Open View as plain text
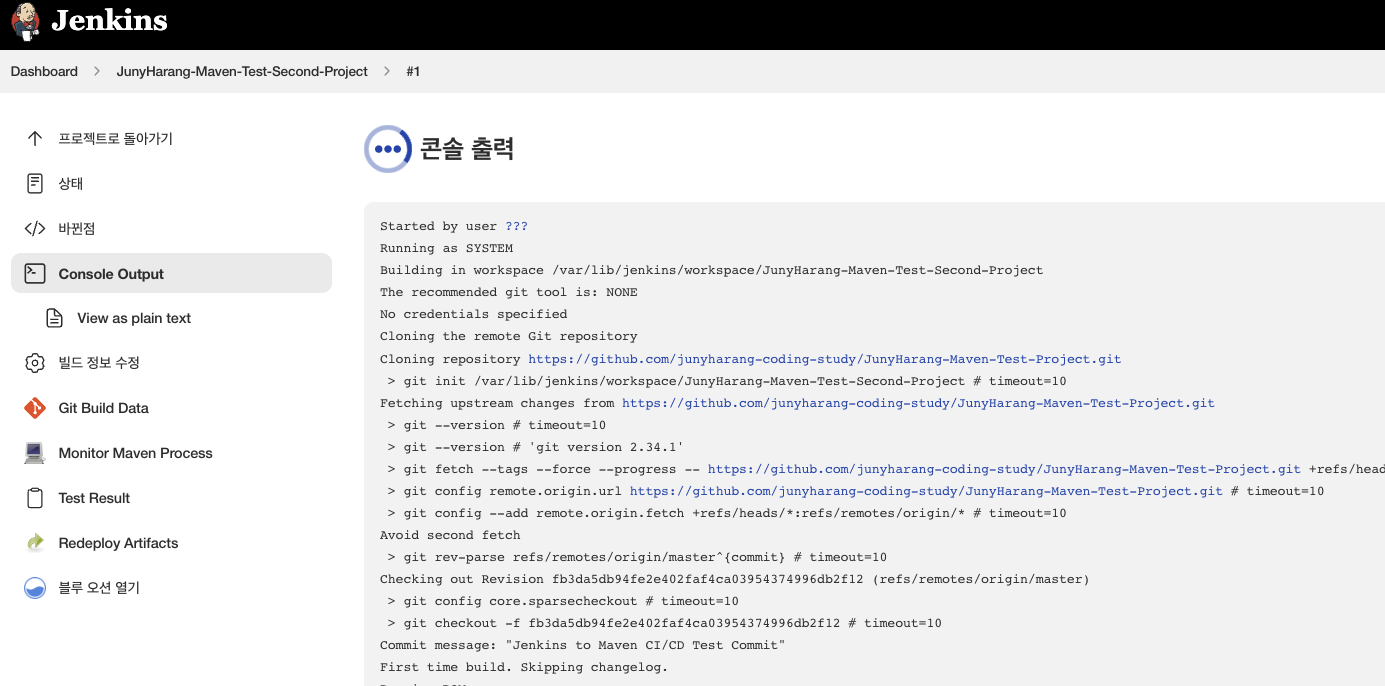 click(x=134, y=318)
